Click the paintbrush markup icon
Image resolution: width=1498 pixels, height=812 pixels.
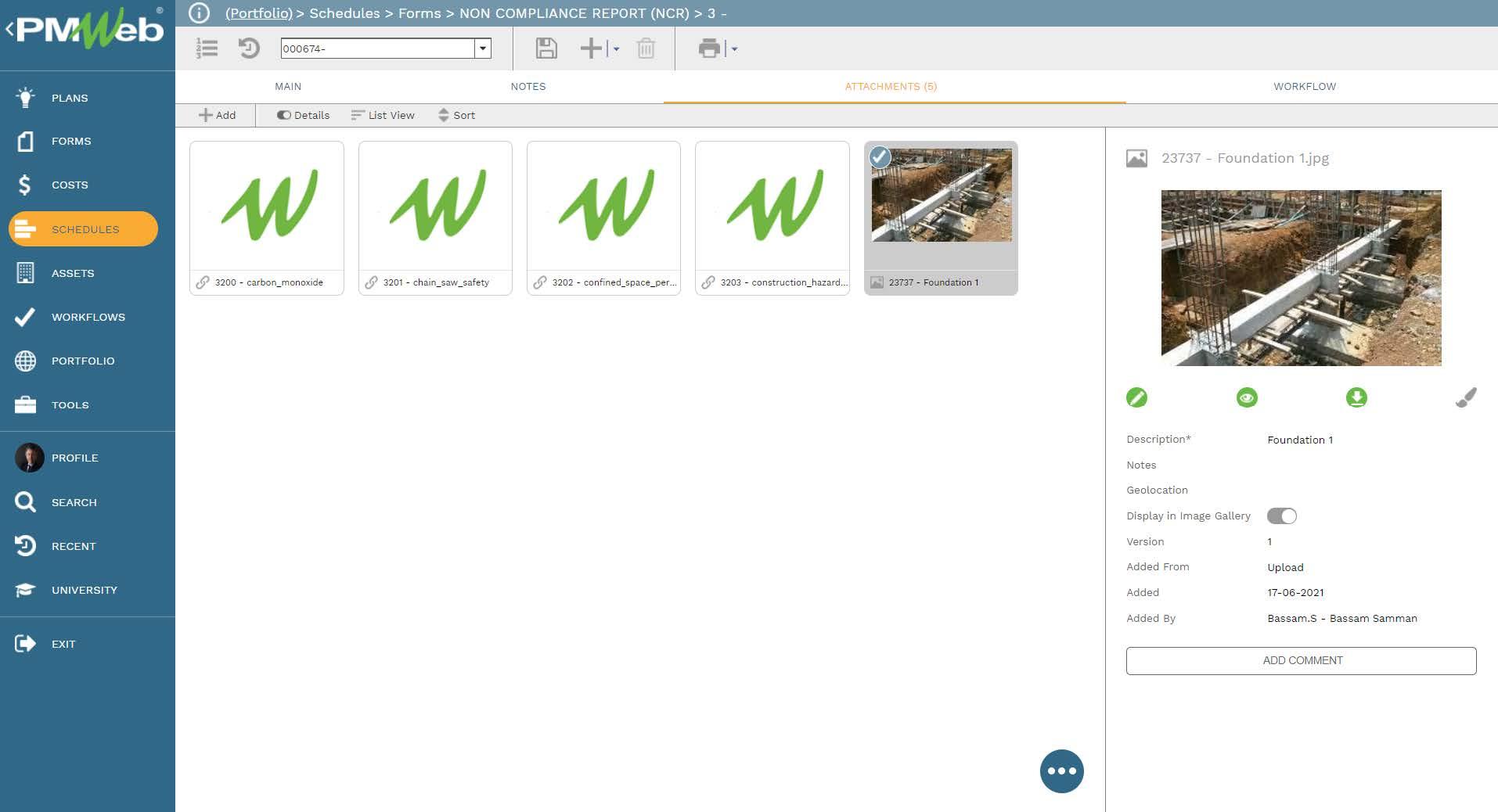pyautogui.click(x=1466, y=397)
